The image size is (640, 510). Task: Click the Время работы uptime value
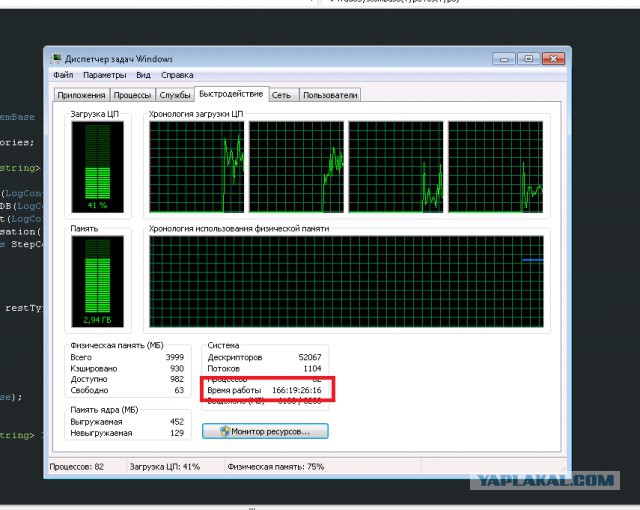click(x=300, y=390)
